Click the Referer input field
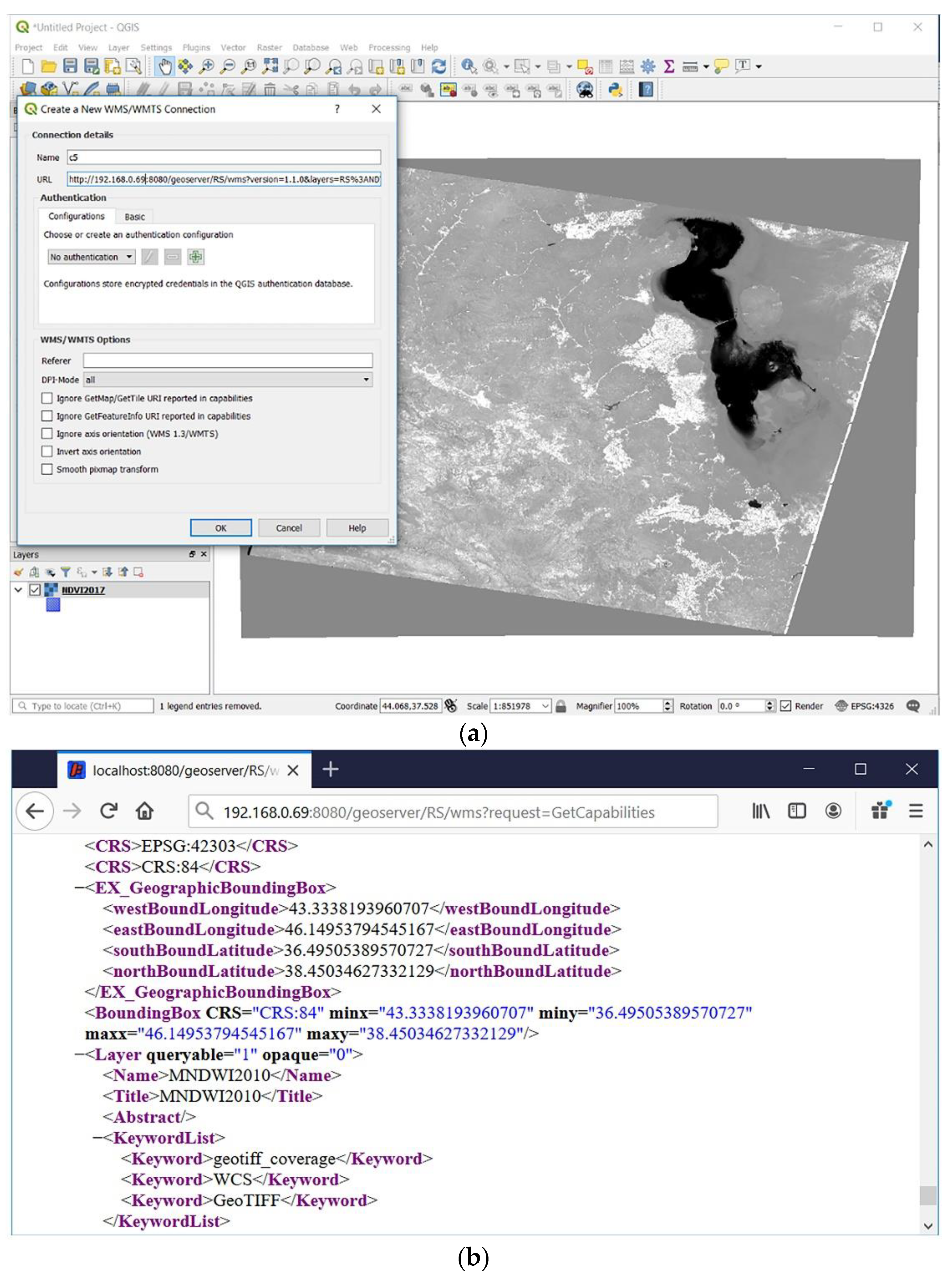This screenshot has height=1279, width=952. coord(228,361)
